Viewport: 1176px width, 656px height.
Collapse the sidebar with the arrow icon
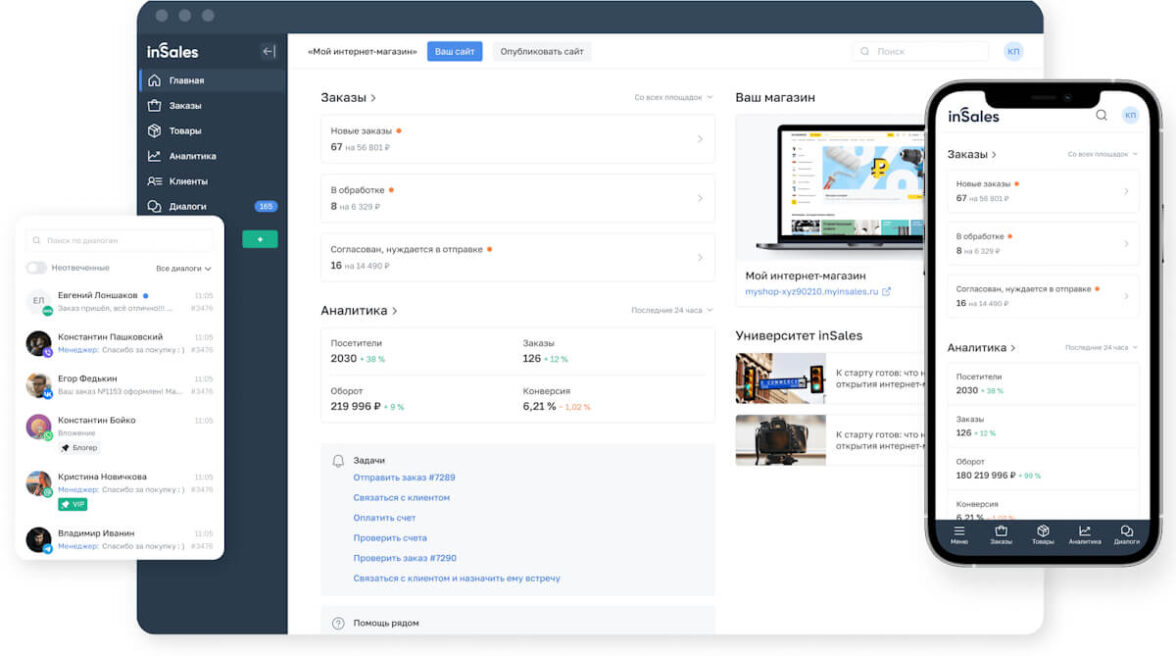268,52
